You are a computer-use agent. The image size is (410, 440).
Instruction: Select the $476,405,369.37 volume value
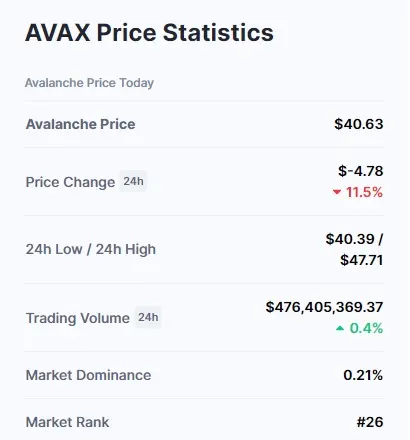click(x=324, y=307)
